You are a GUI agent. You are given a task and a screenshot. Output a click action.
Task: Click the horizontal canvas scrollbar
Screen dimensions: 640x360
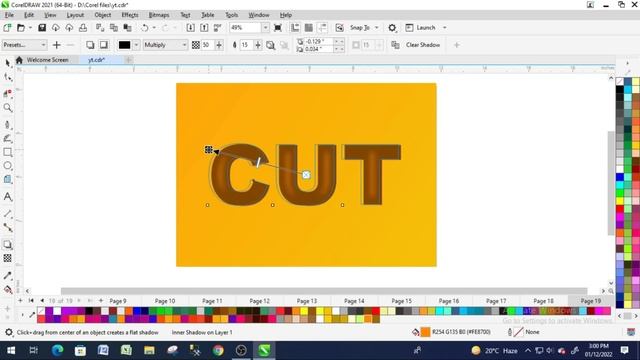click(x=324, y=291)
